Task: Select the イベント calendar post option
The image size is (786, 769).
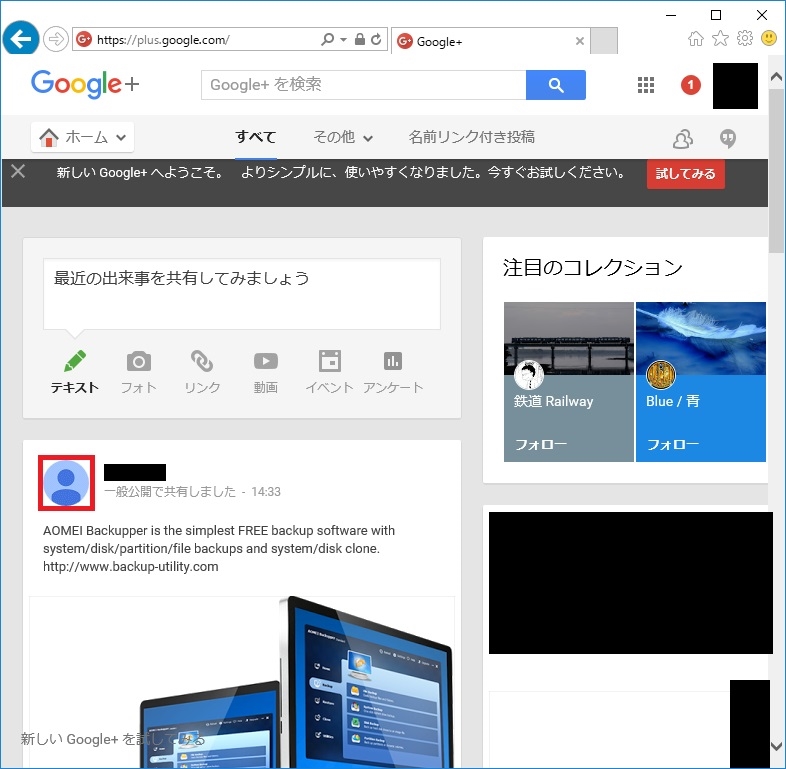Action: pos(329,372)
